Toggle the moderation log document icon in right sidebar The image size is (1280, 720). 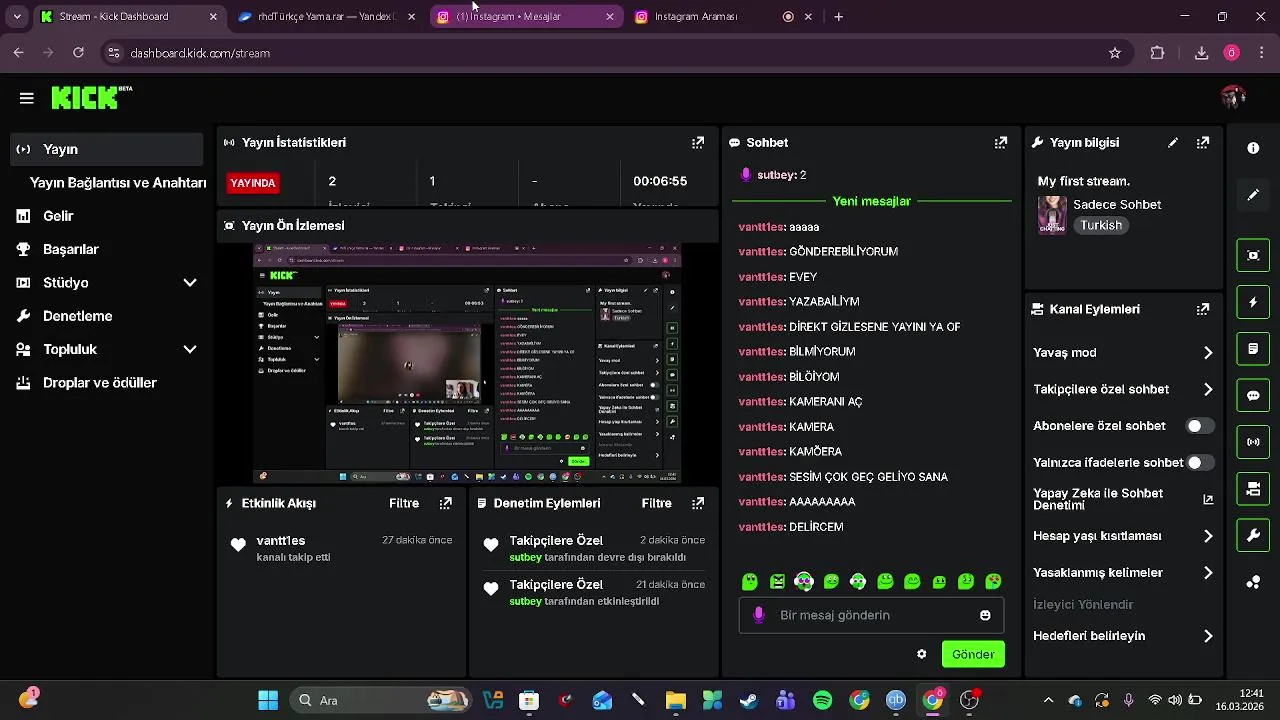pos(1253,349)
